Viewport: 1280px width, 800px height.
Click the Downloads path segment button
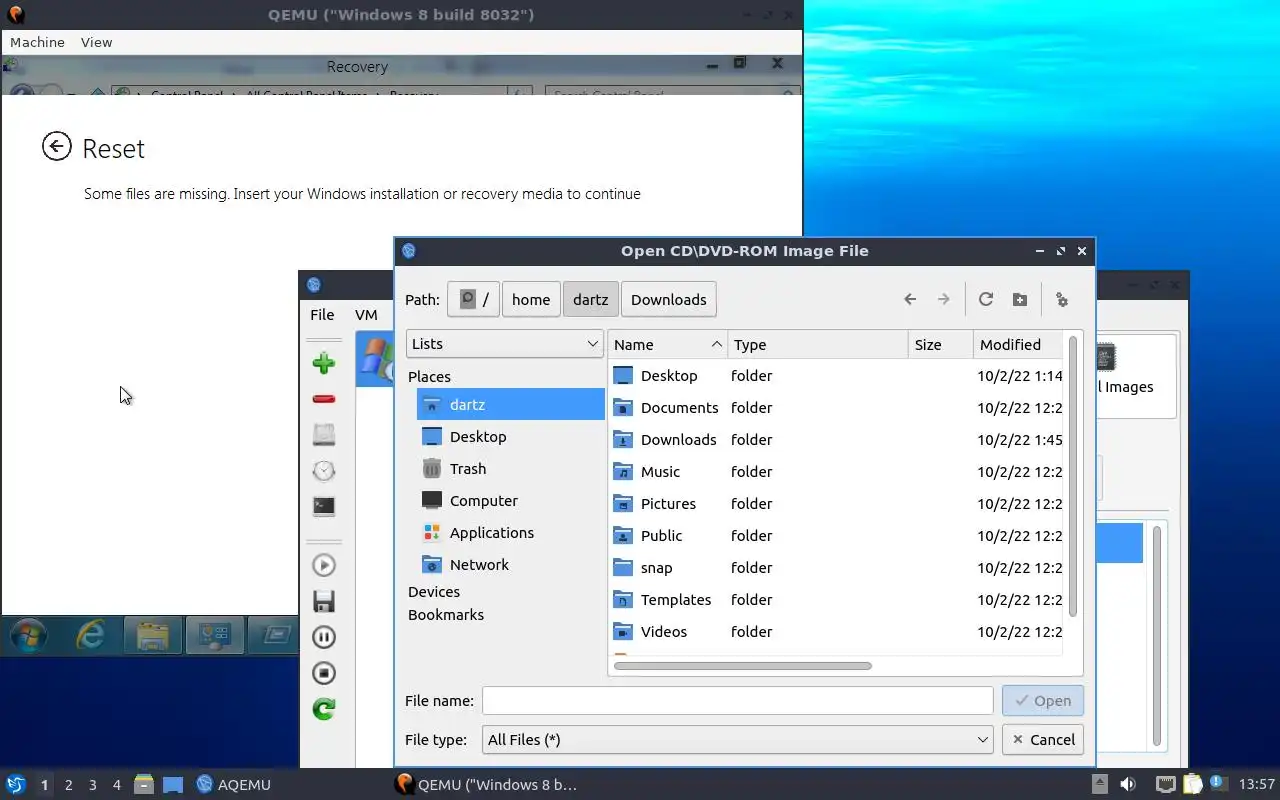click(x=669, y=299)
